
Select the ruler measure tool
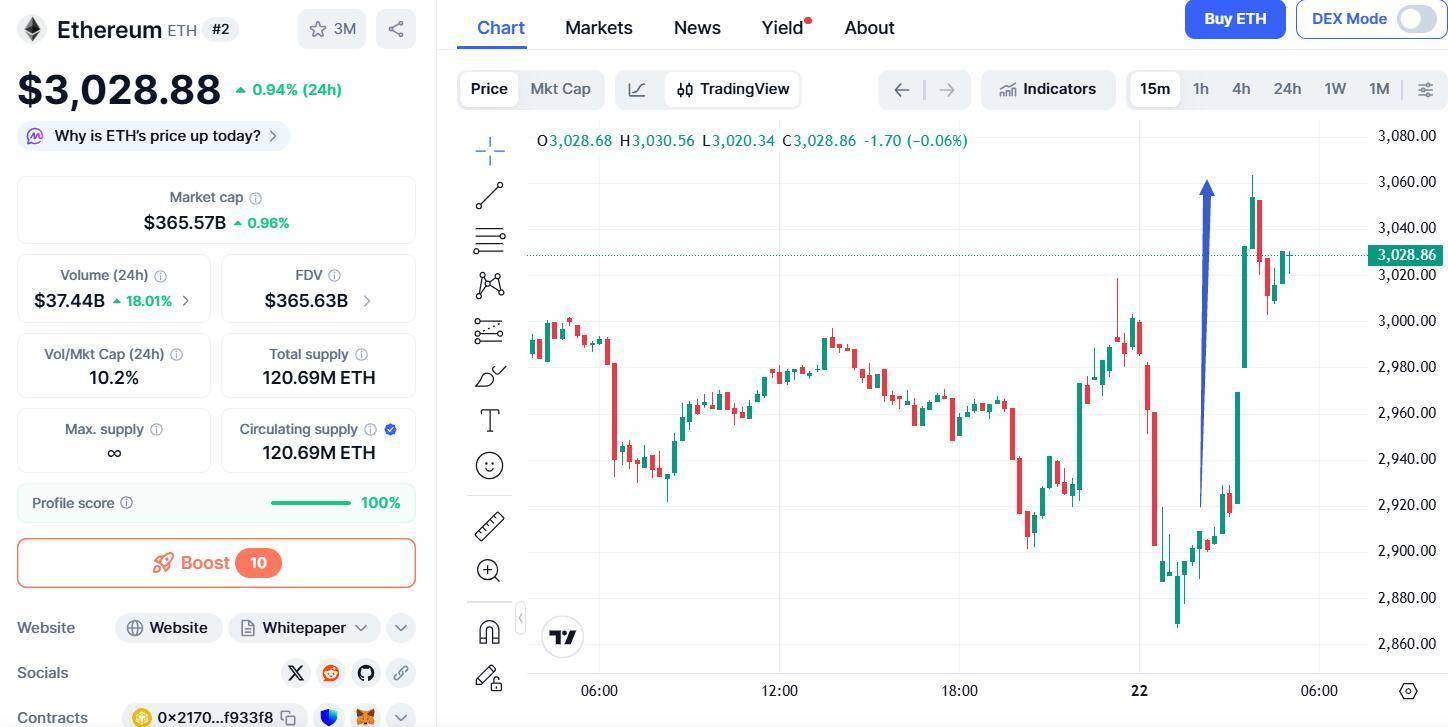[x=489, y=526]
